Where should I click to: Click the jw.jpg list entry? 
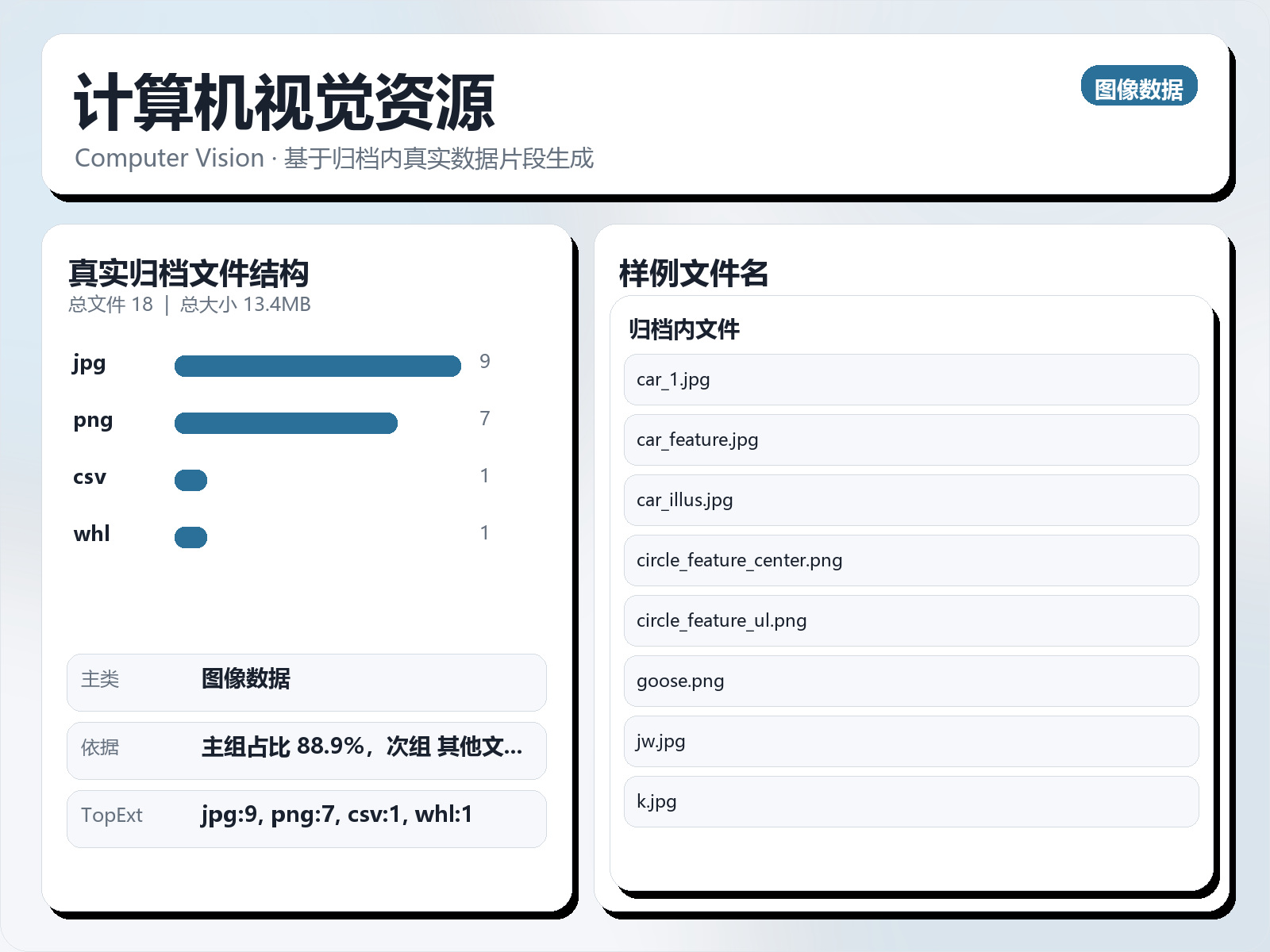click(x=910, y=741)
